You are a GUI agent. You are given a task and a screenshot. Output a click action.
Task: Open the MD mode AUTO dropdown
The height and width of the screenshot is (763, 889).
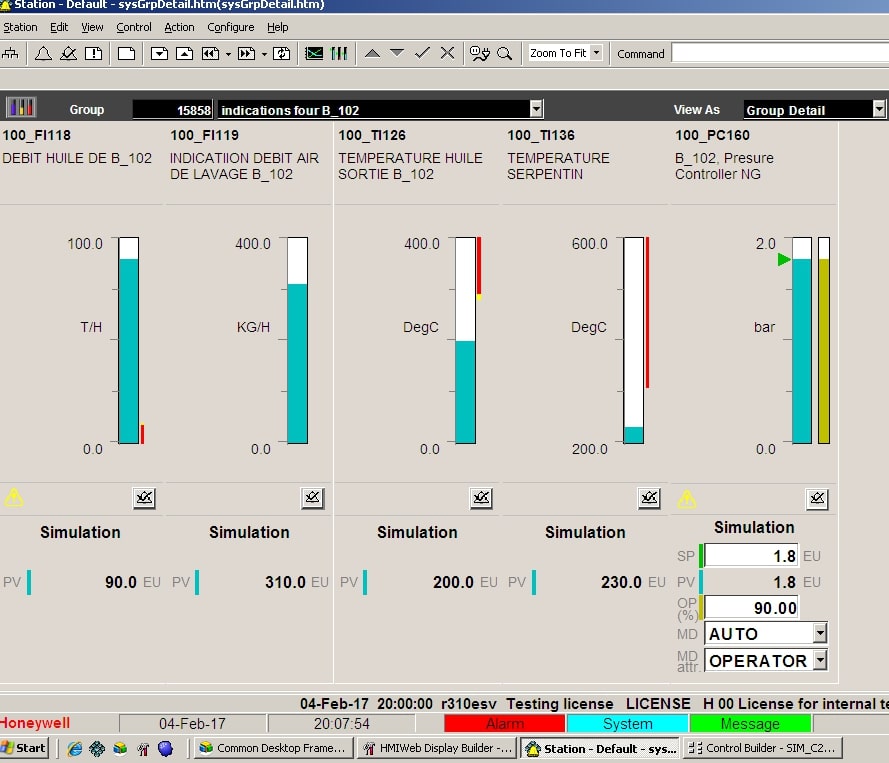[x=820, y=633]
